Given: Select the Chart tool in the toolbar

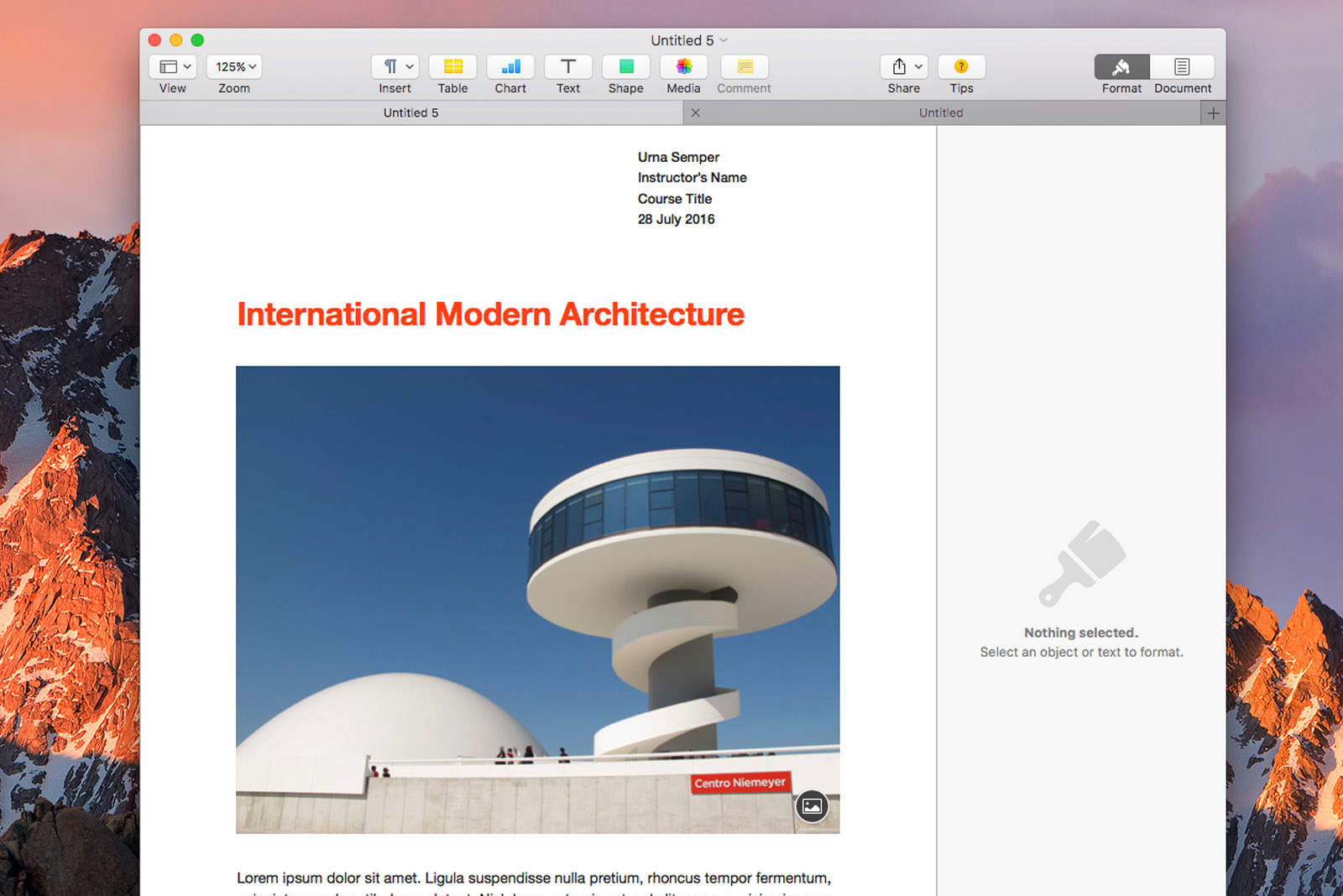Looking at the screenshot, I should (510, 74).
